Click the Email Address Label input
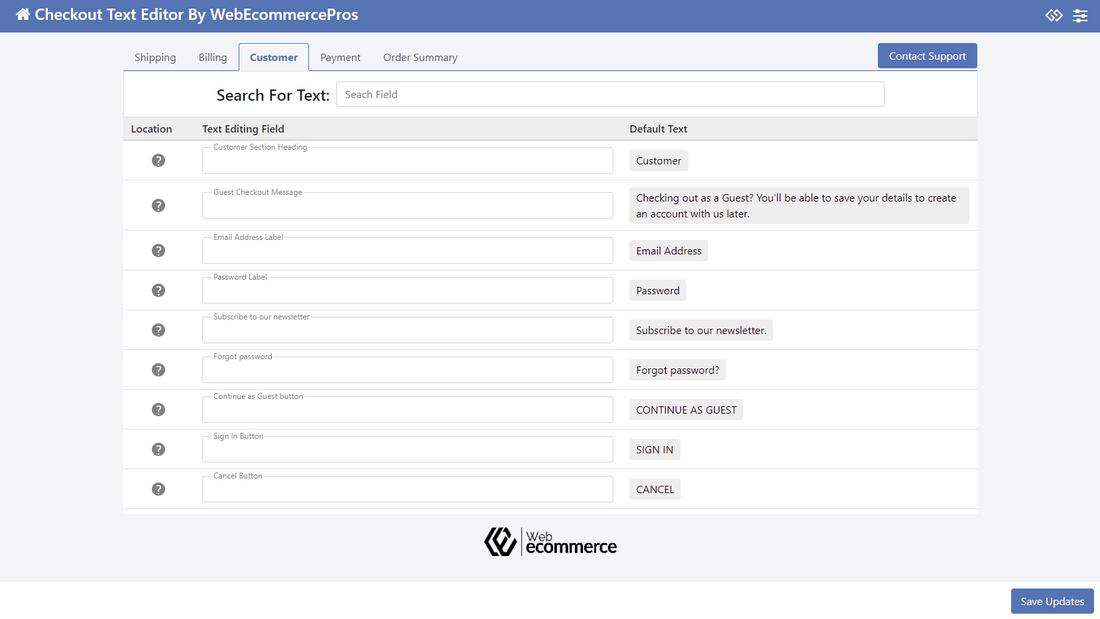 pyautogui.click(x=408, y=251)
